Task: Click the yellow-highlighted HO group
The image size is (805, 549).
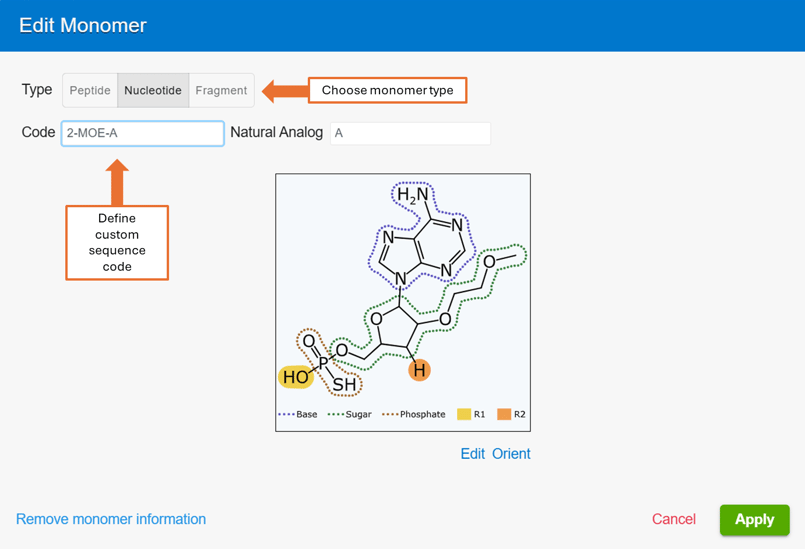Action: [x=295, y=377]
